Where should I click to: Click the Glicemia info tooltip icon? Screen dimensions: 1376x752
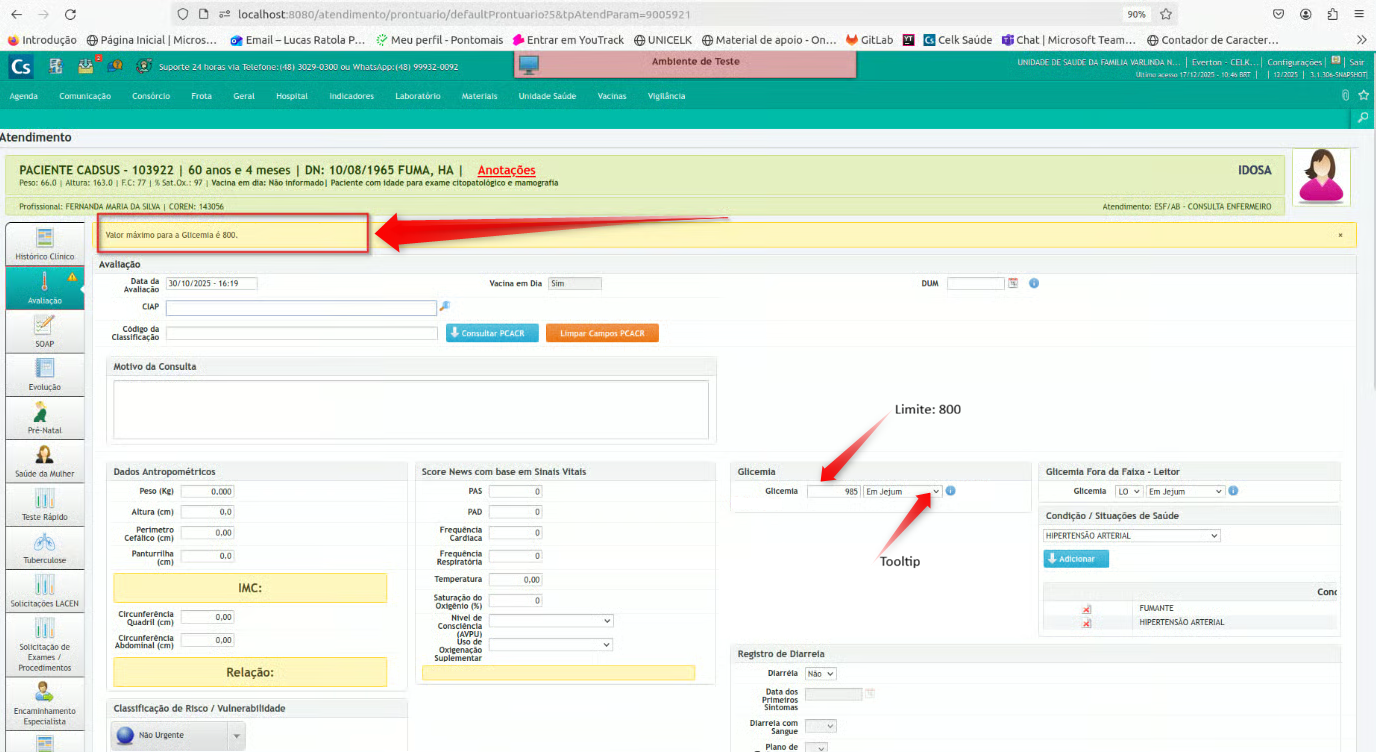(950, 491)
